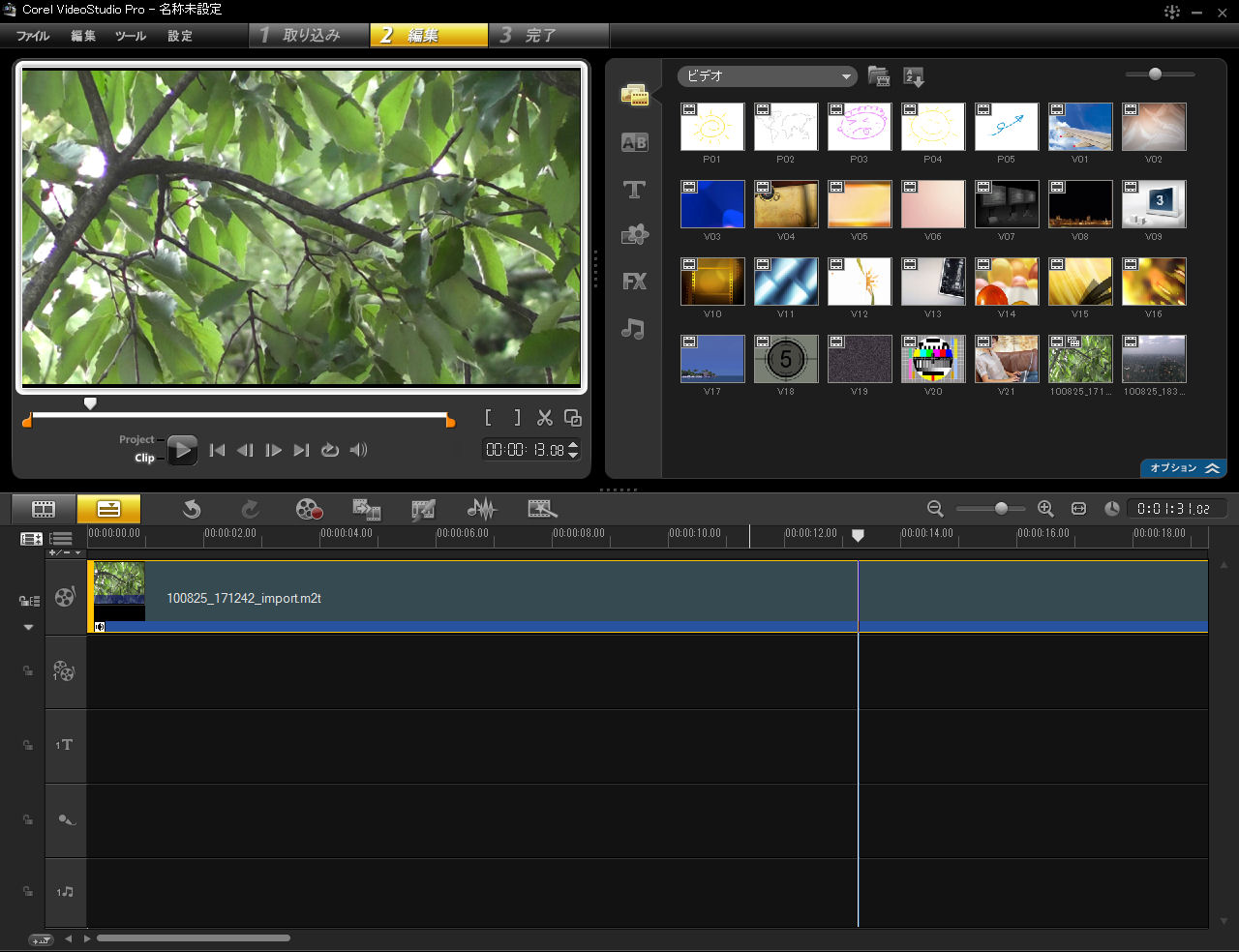Switch to the 取り込み step tab
1239x952 pixels.
[310, 36]
